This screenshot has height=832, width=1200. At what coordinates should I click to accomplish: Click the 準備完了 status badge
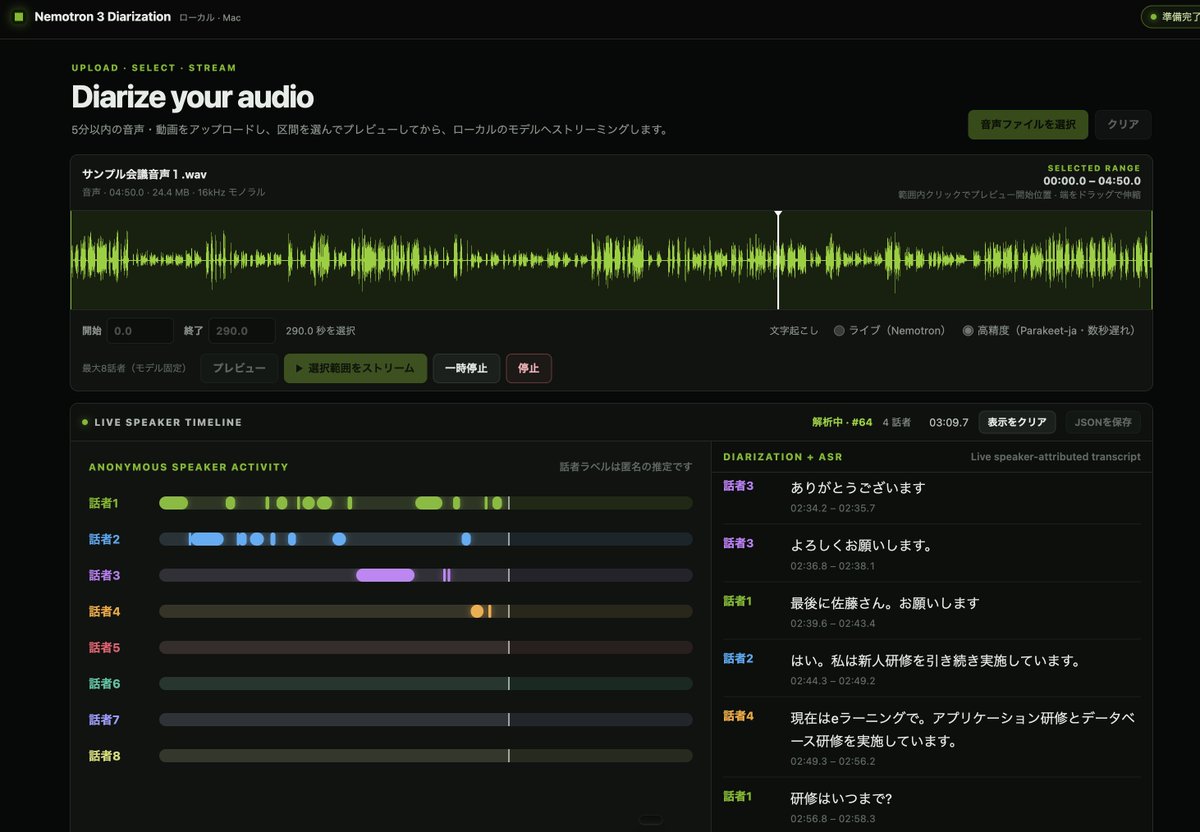coord(1173,17)
